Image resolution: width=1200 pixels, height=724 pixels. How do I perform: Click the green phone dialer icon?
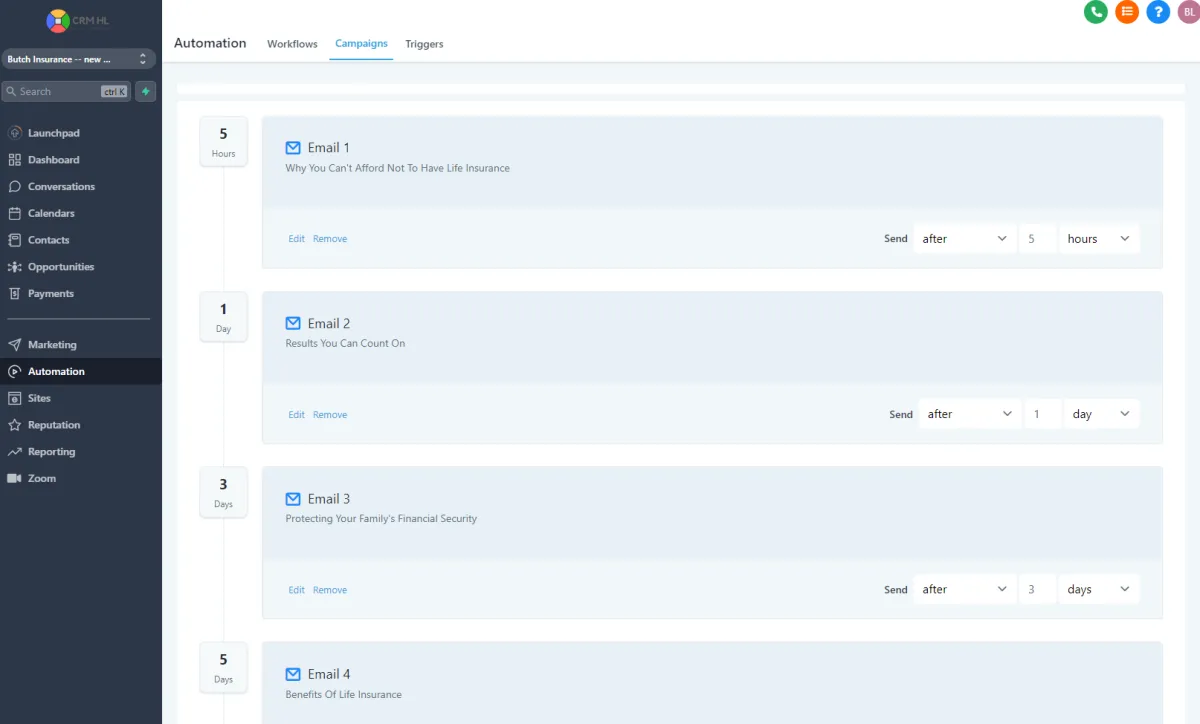click(1096, 12)
